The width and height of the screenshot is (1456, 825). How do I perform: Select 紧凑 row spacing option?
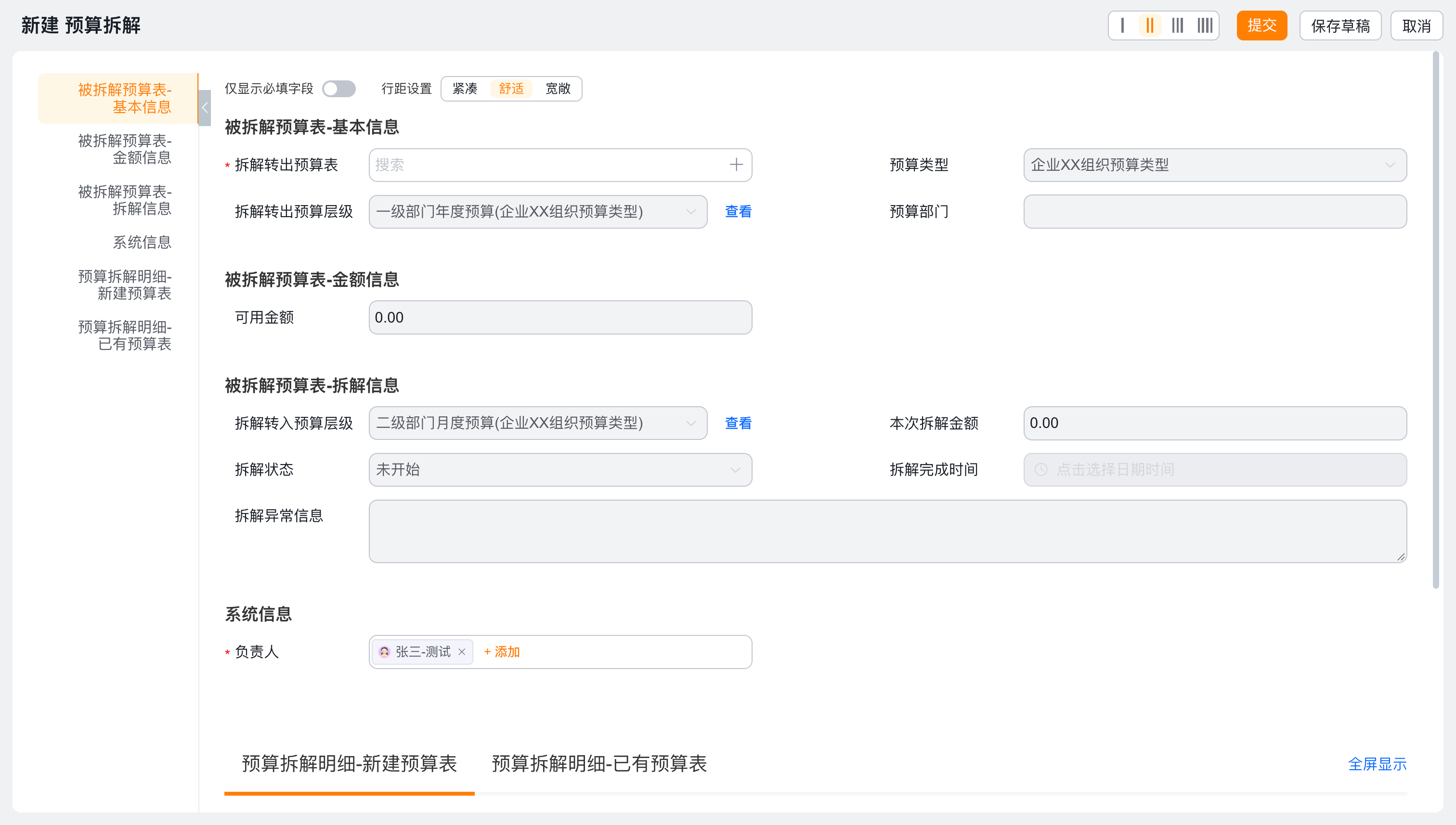tap(465, 89)
